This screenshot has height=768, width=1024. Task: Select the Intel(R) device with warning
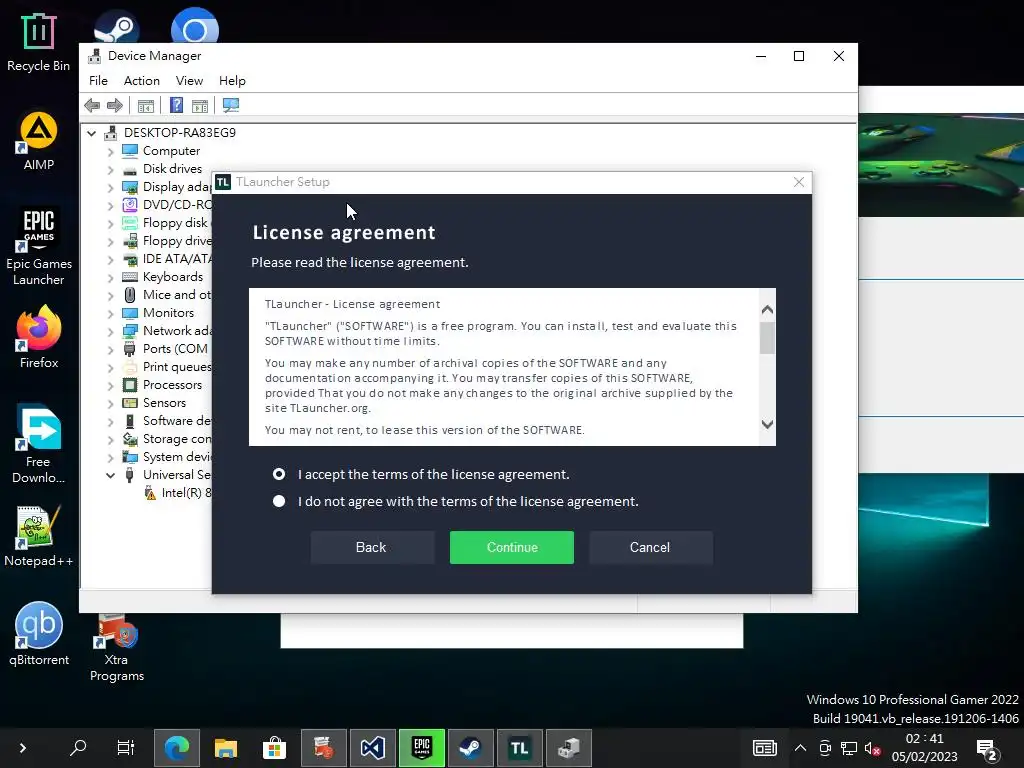point(178,492)
